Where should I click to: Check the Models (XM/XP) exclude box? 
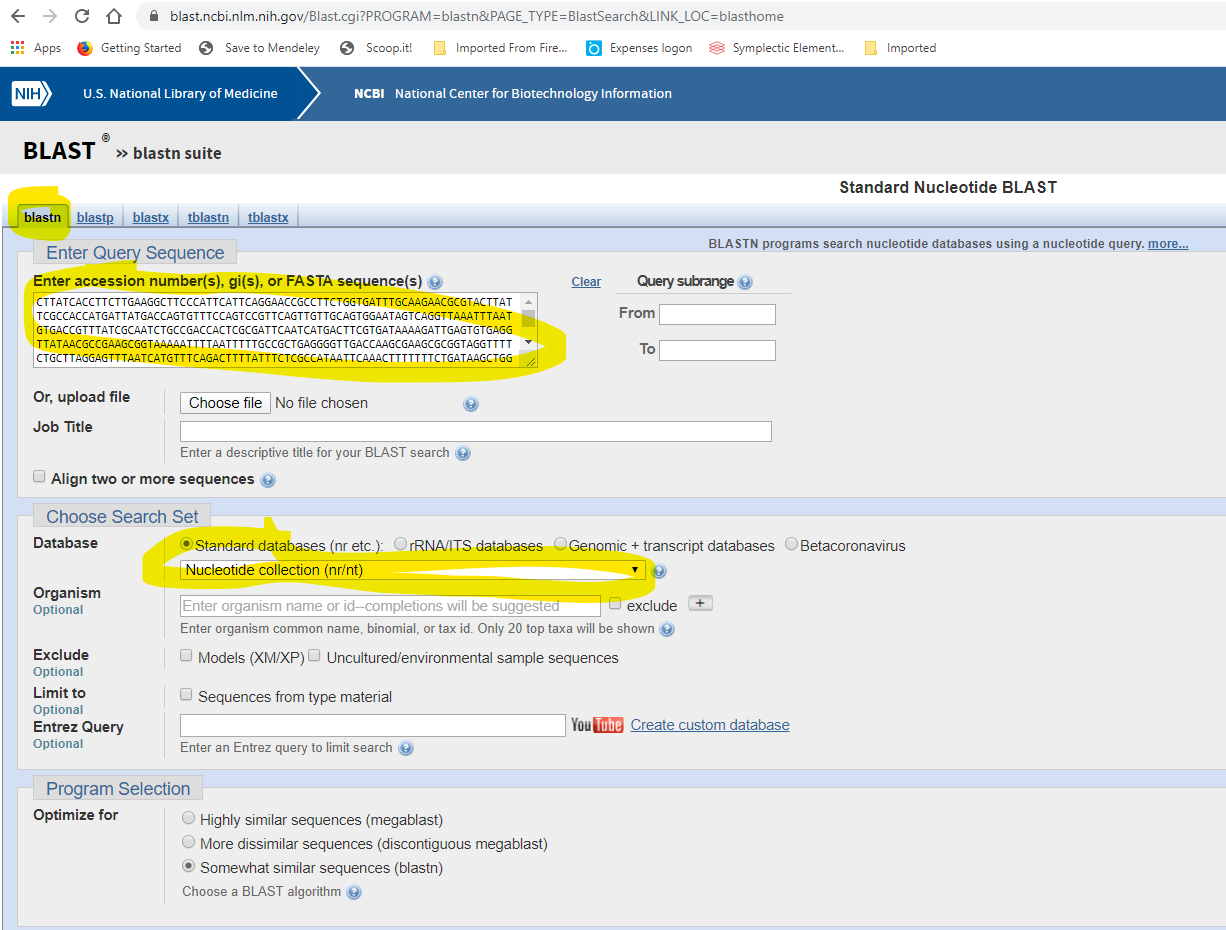[186, 656]
